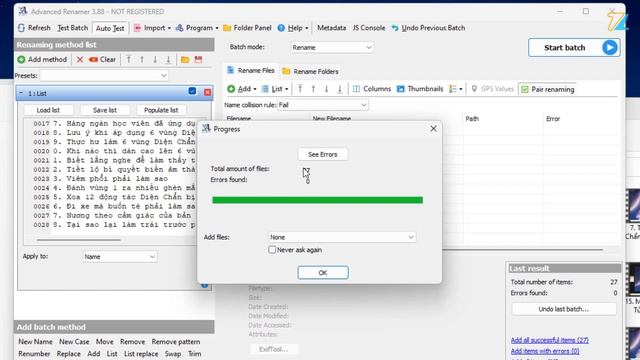The height and width of the screenshot is (360, 640).
Task: Switch to Rename Folders tab
Action: 311,71
